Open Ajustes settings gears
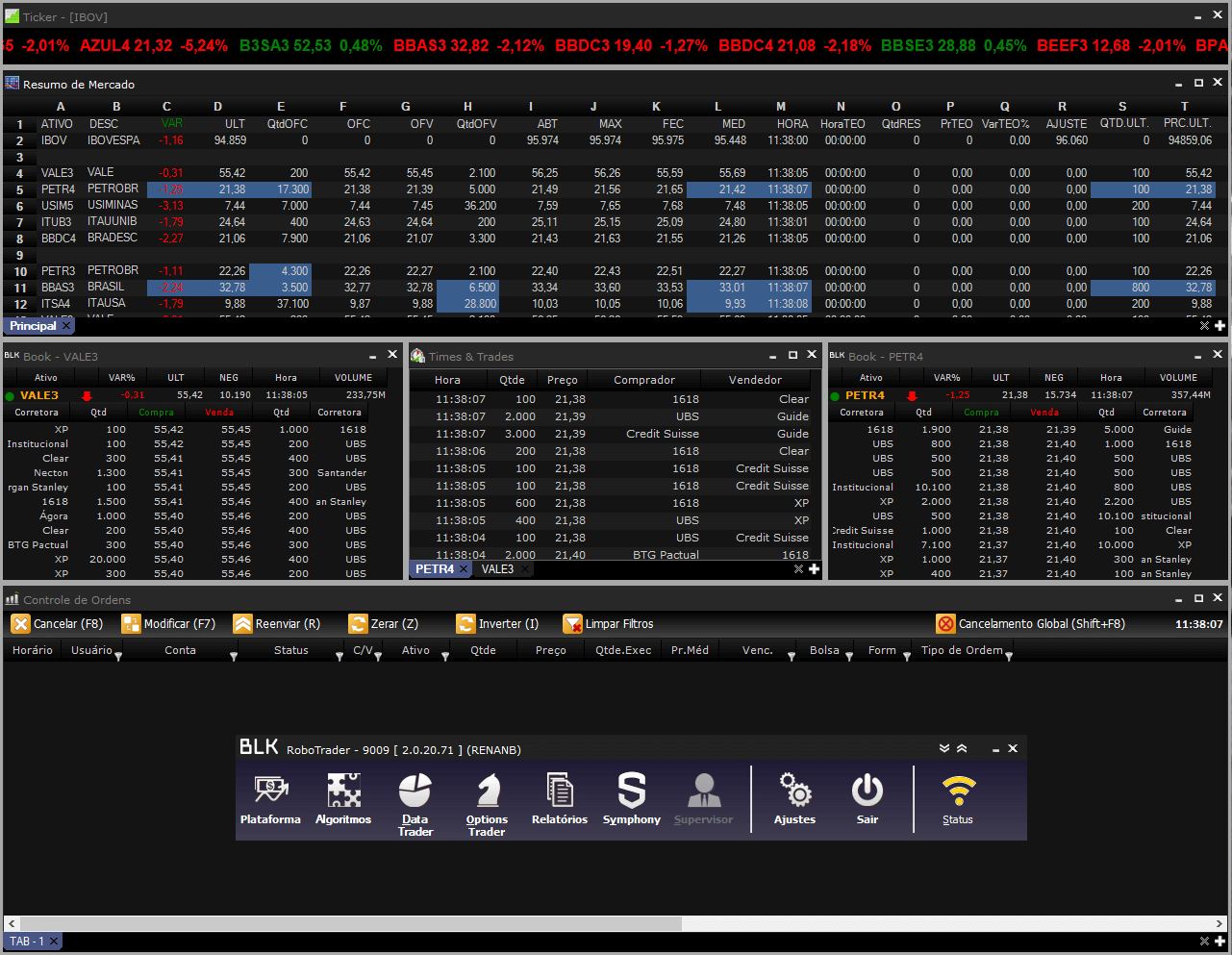 click(x=794, y=799)
